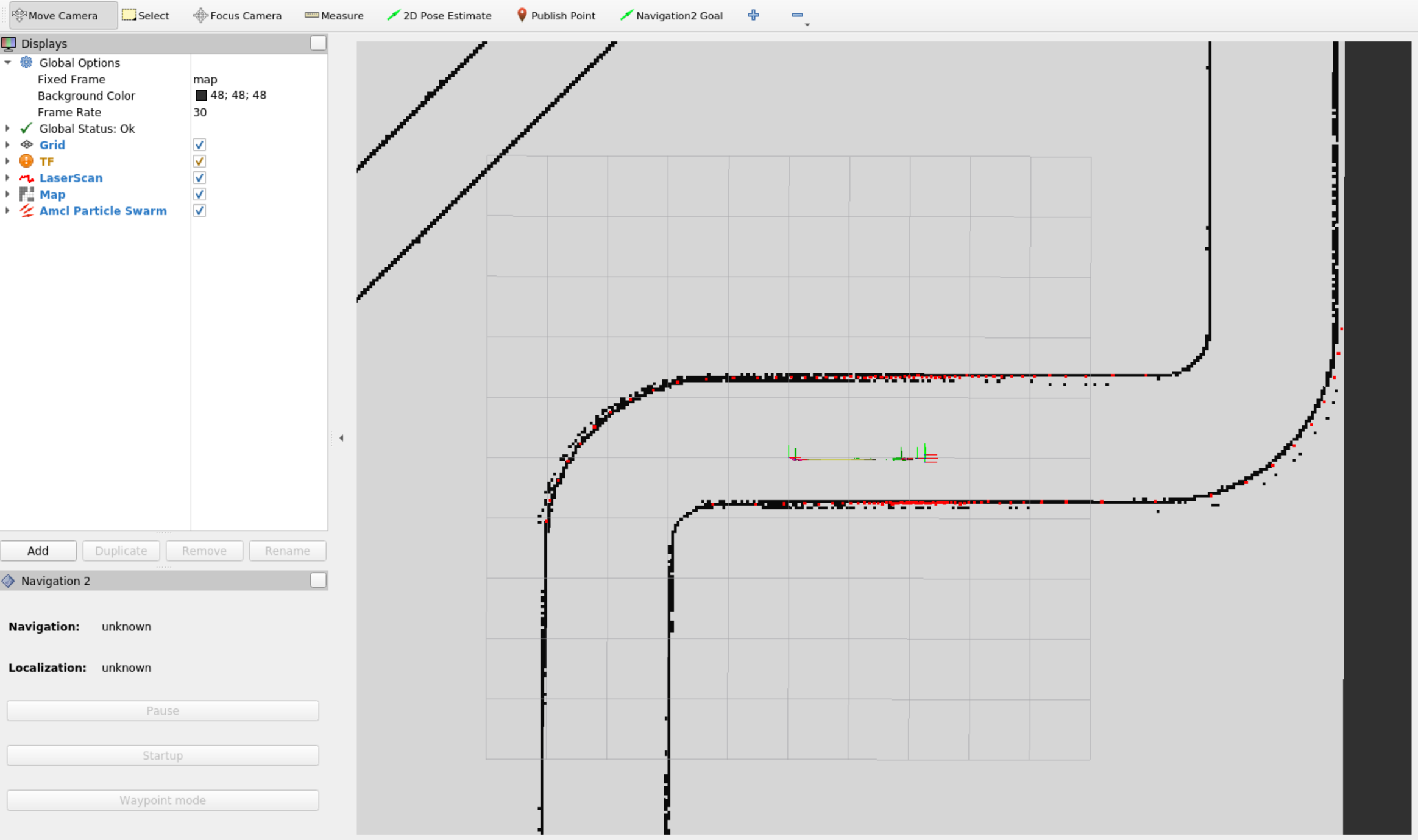Viewport: 1418px width, 840px height.
Task: Expand the Map display properties
Action: click(7, 194)
